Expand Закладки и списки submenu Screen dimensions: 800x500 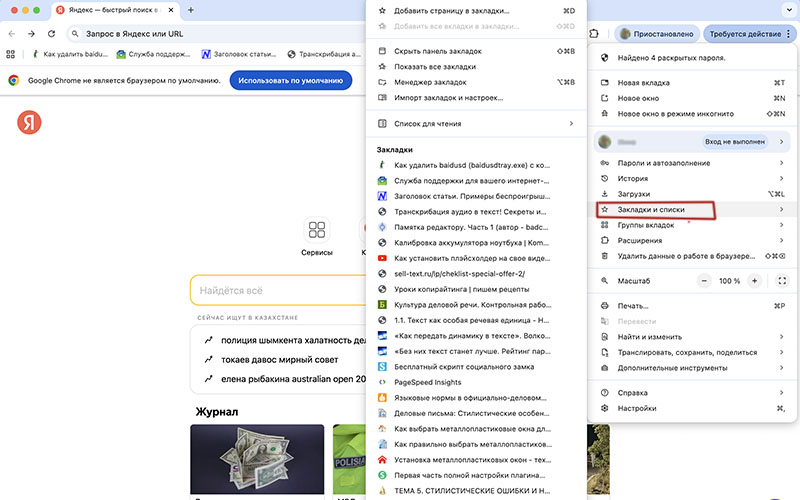tap(692, 210)
